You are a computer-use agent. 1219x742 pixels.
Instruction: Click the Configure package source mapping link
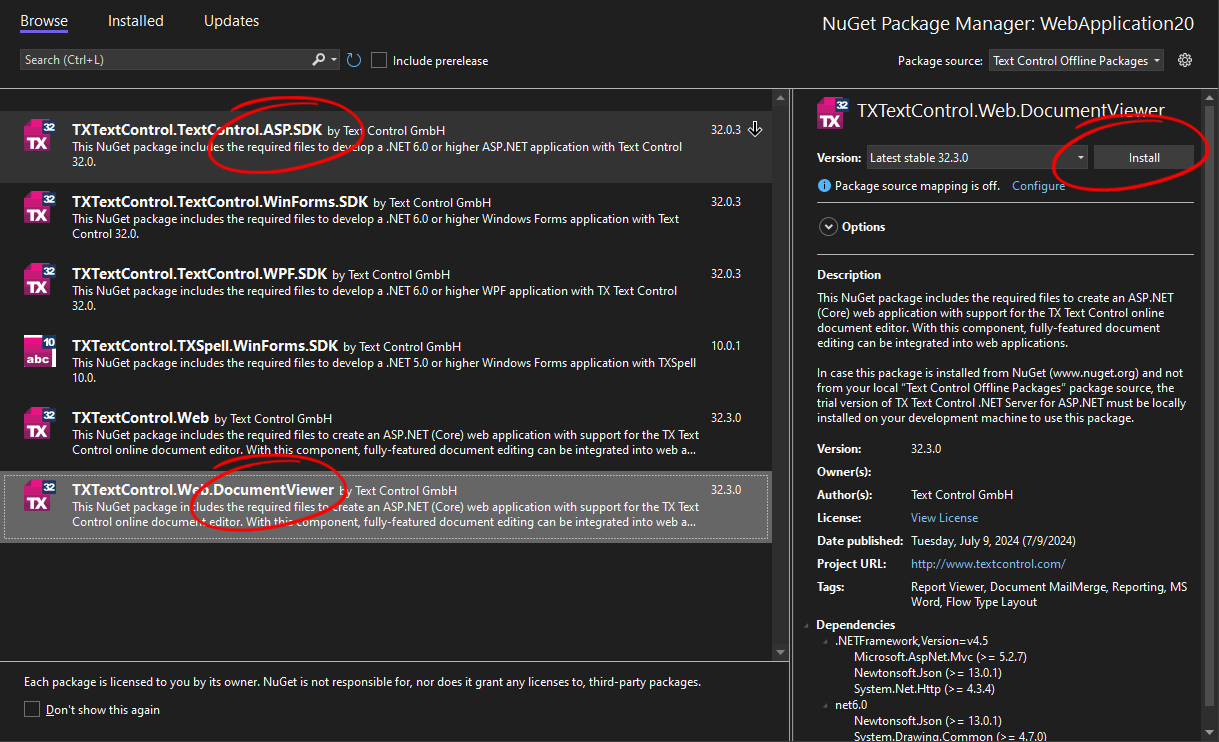1038,186
